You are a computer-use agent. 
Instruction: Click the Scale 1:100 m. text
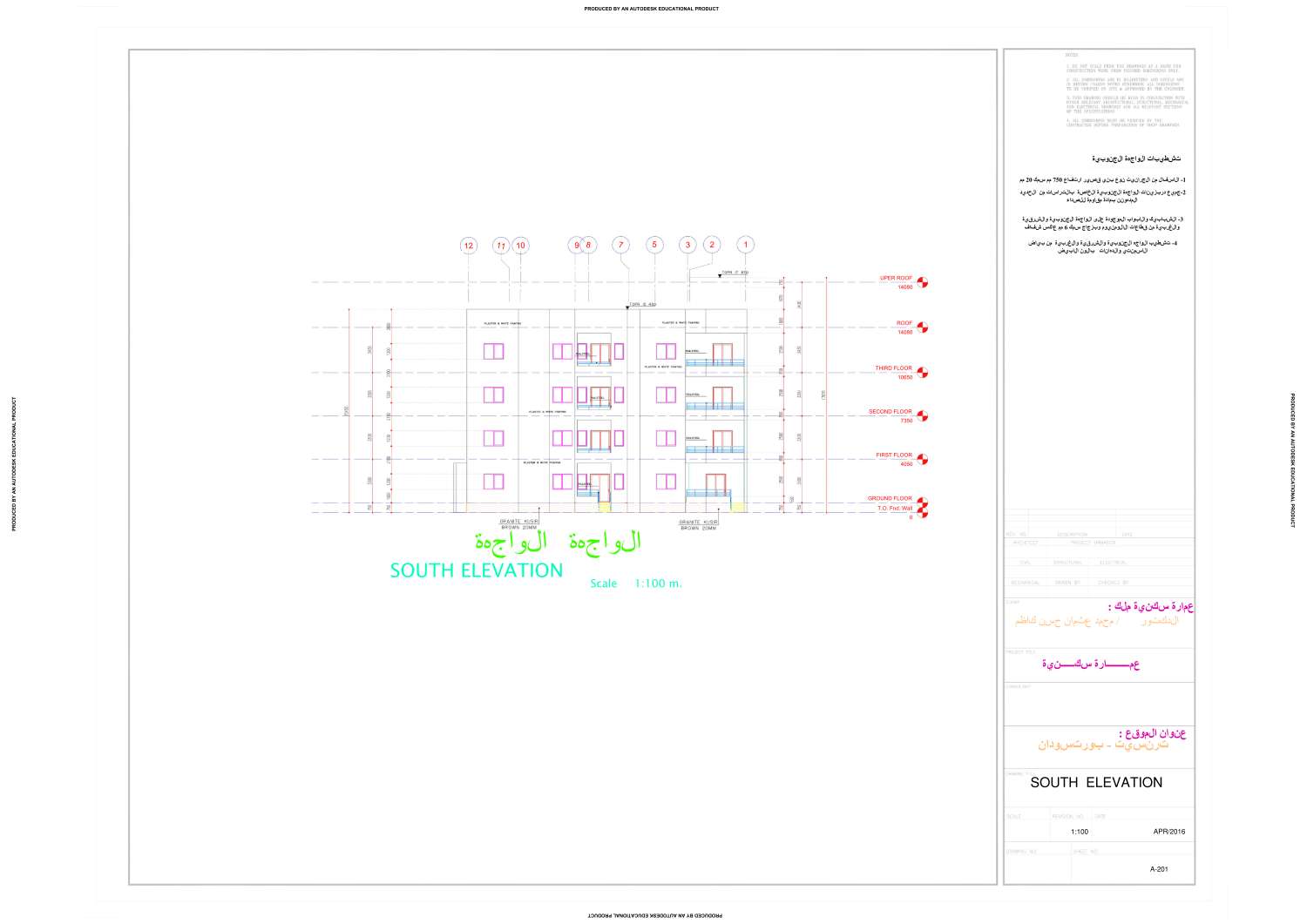635,583
